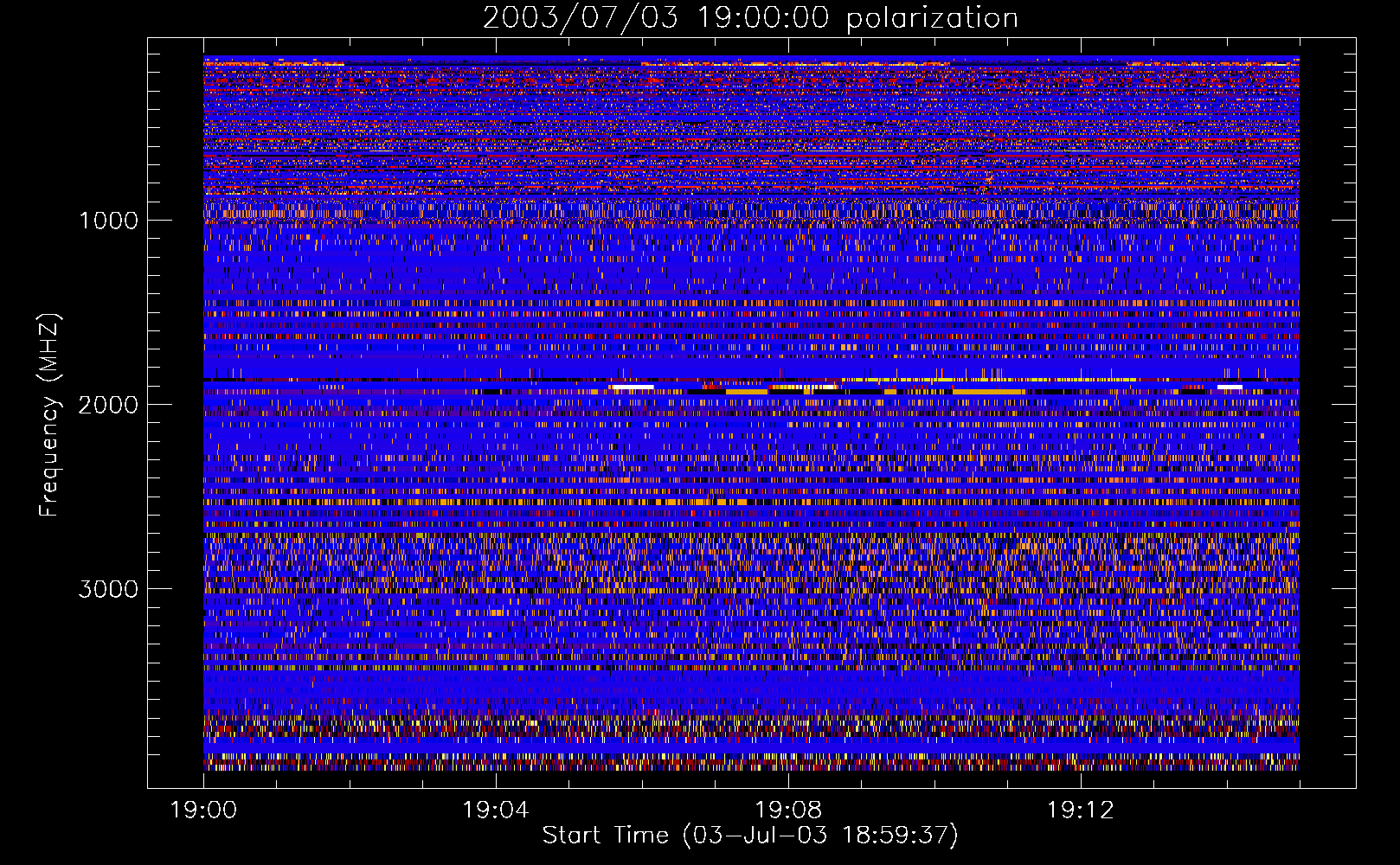Click the 19:04 time tick label
Screen dimensions: 1400x865
tap(496, 810)
